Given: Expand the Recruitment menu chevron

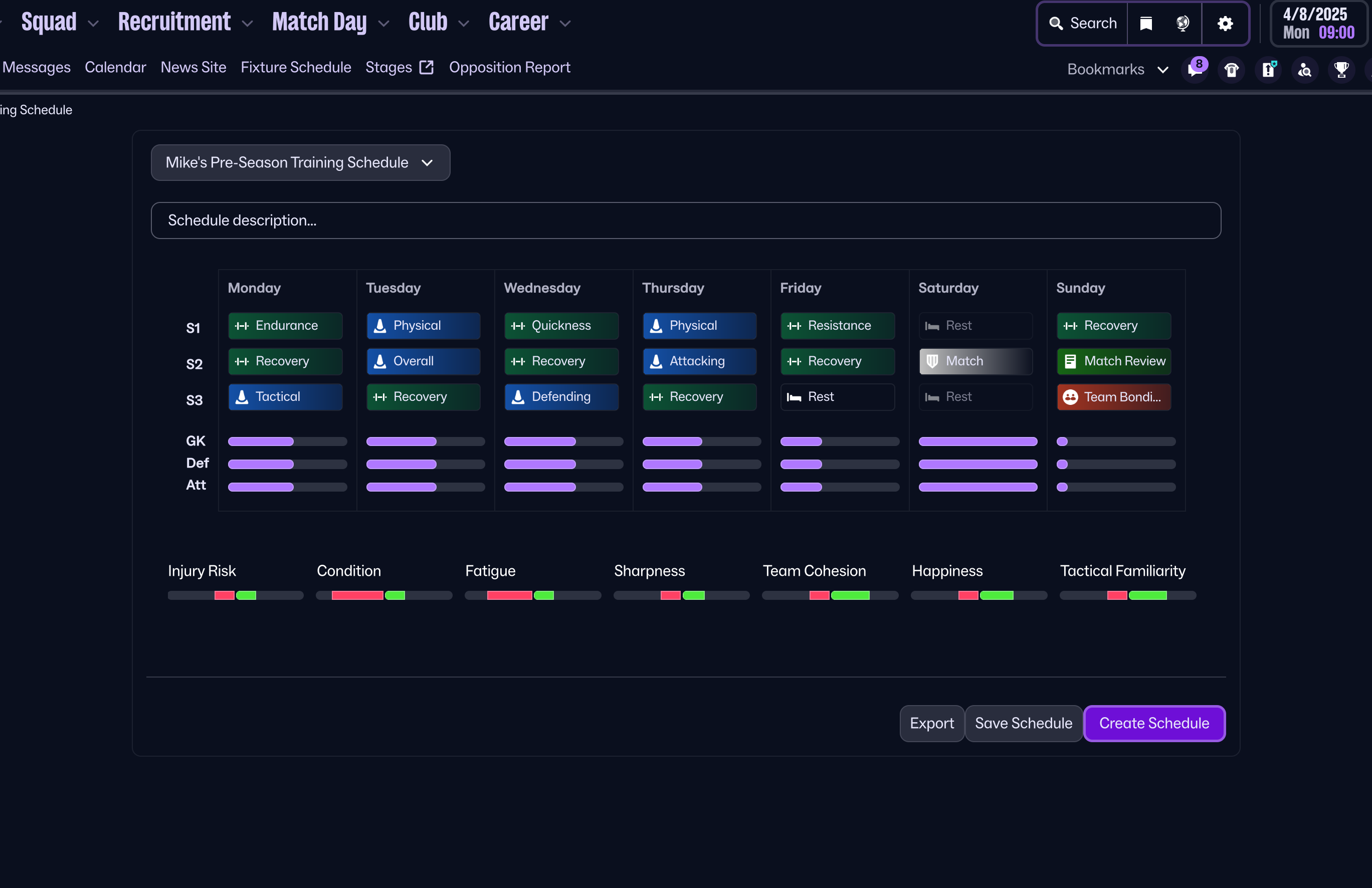Looking at the screenshot, I should (247, 24).
